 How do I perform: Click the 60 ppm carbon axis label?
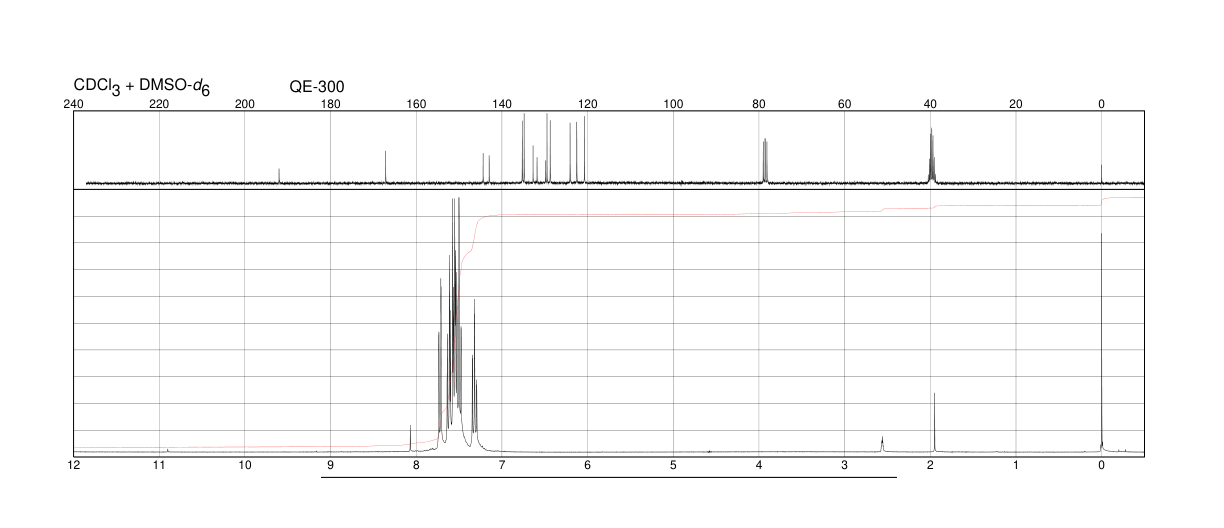pyautogui.click(x=845, y=103)
